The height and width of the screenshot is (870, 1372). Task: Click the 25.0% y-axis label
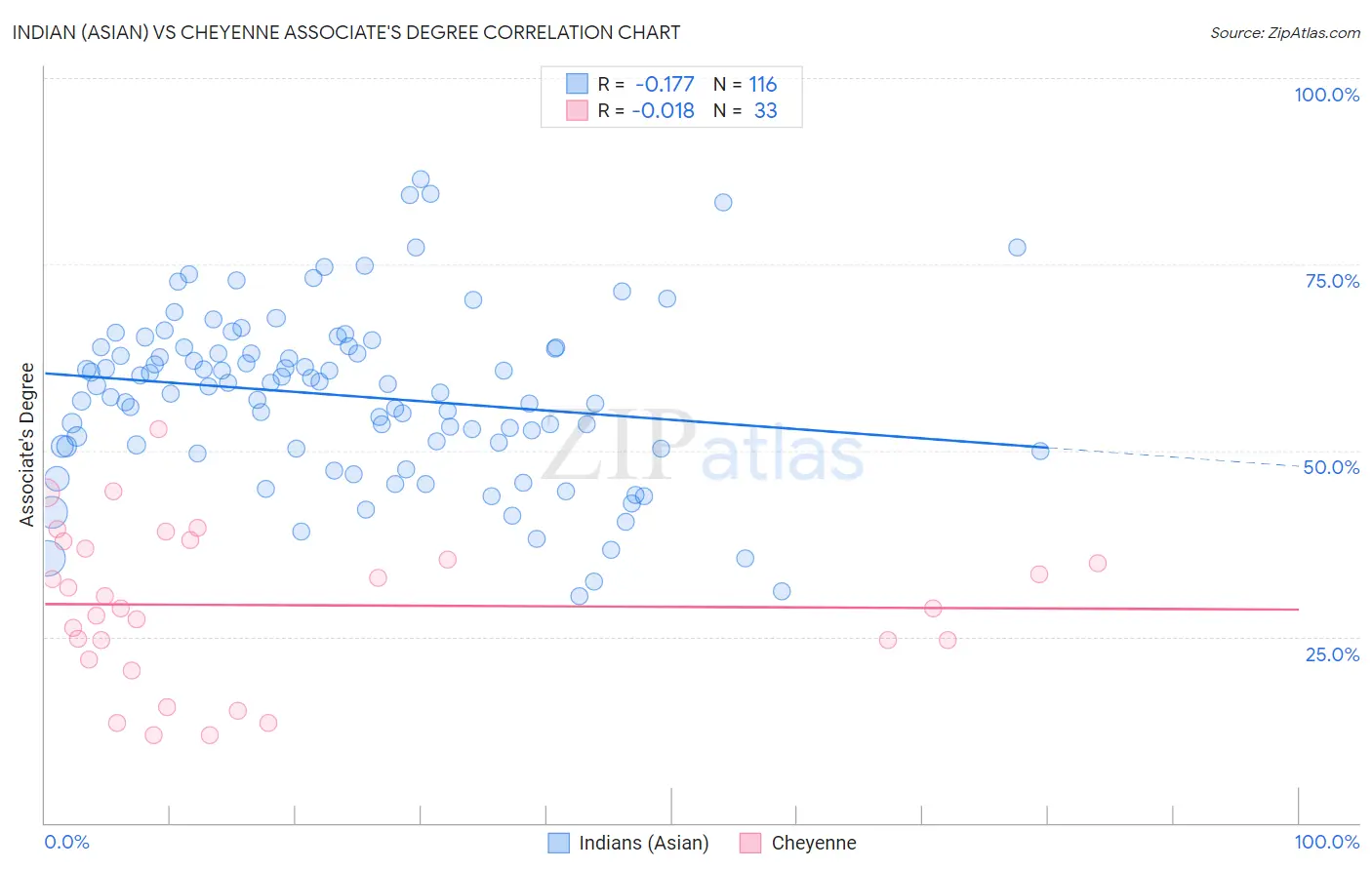[x=1332, y=654]
